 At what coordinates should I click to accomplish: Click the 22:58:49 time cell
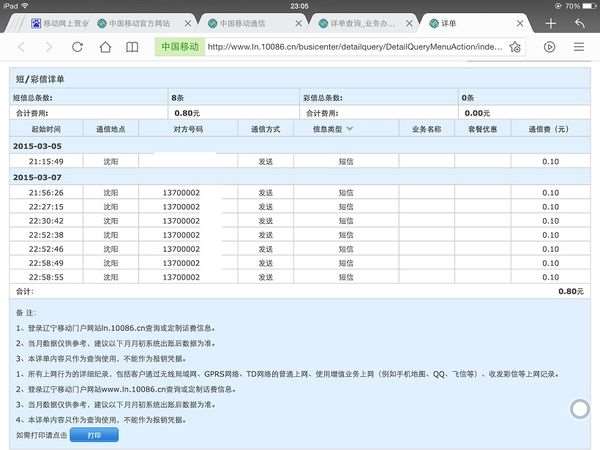[x=46, y=263]
